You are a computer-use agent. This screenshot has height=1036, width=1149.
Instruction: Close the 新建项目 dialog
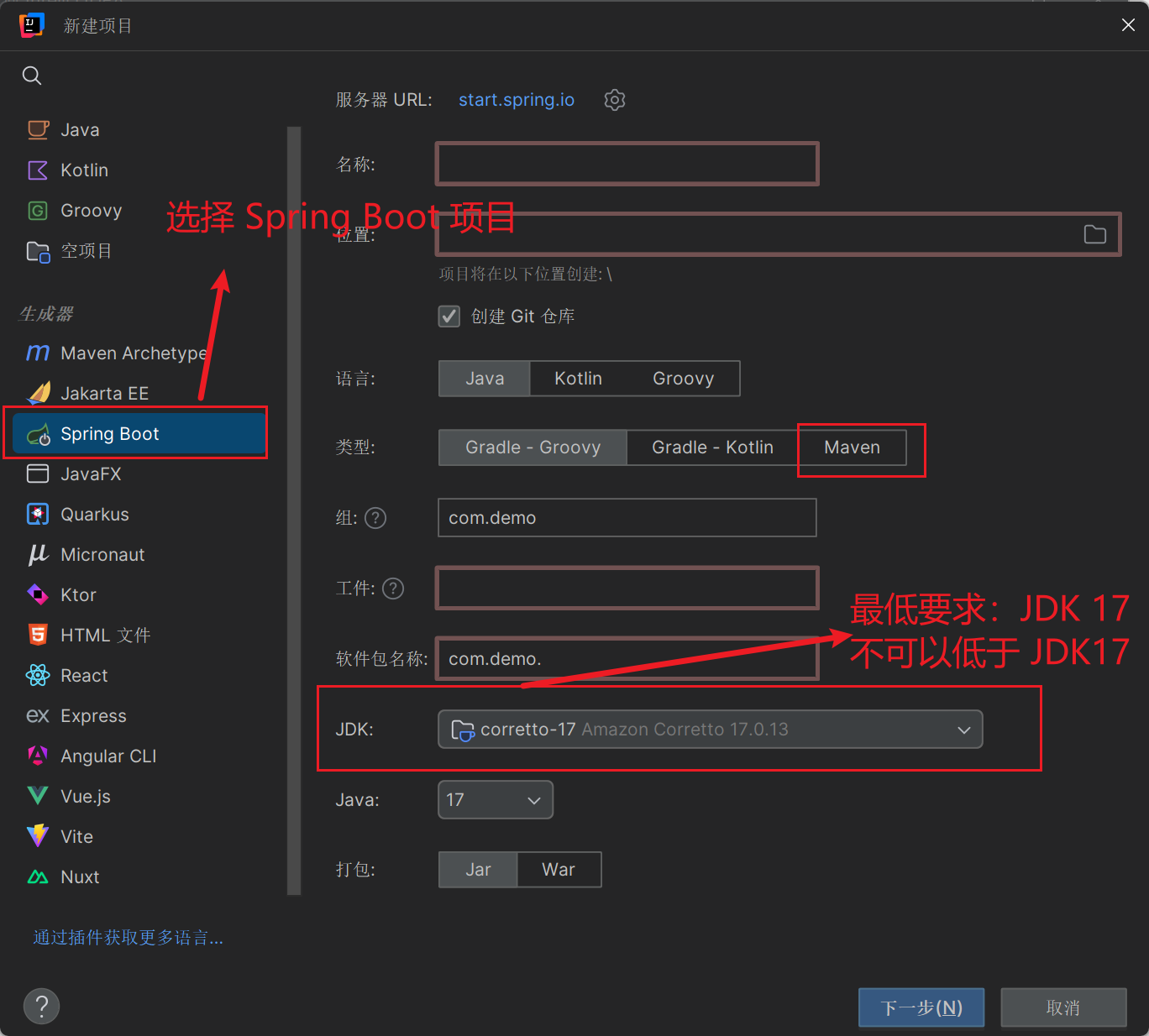1128,25
